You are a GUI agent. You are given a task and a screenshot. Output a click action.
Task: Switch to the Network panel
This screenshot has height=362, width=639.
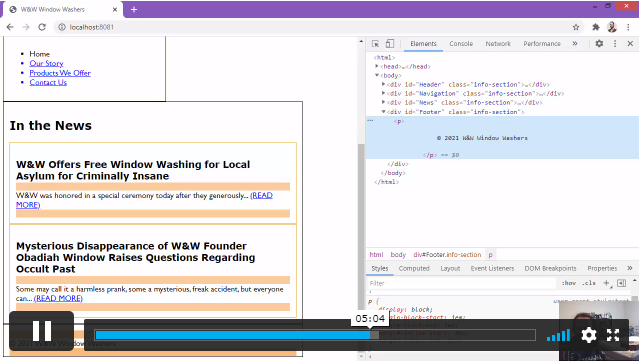[498, 44]
